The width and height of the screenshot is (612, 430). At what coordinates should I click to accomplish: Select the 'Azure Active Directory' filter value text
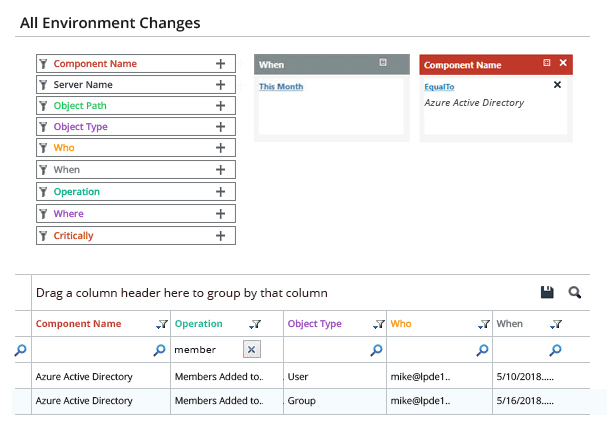tap(474, 103)
